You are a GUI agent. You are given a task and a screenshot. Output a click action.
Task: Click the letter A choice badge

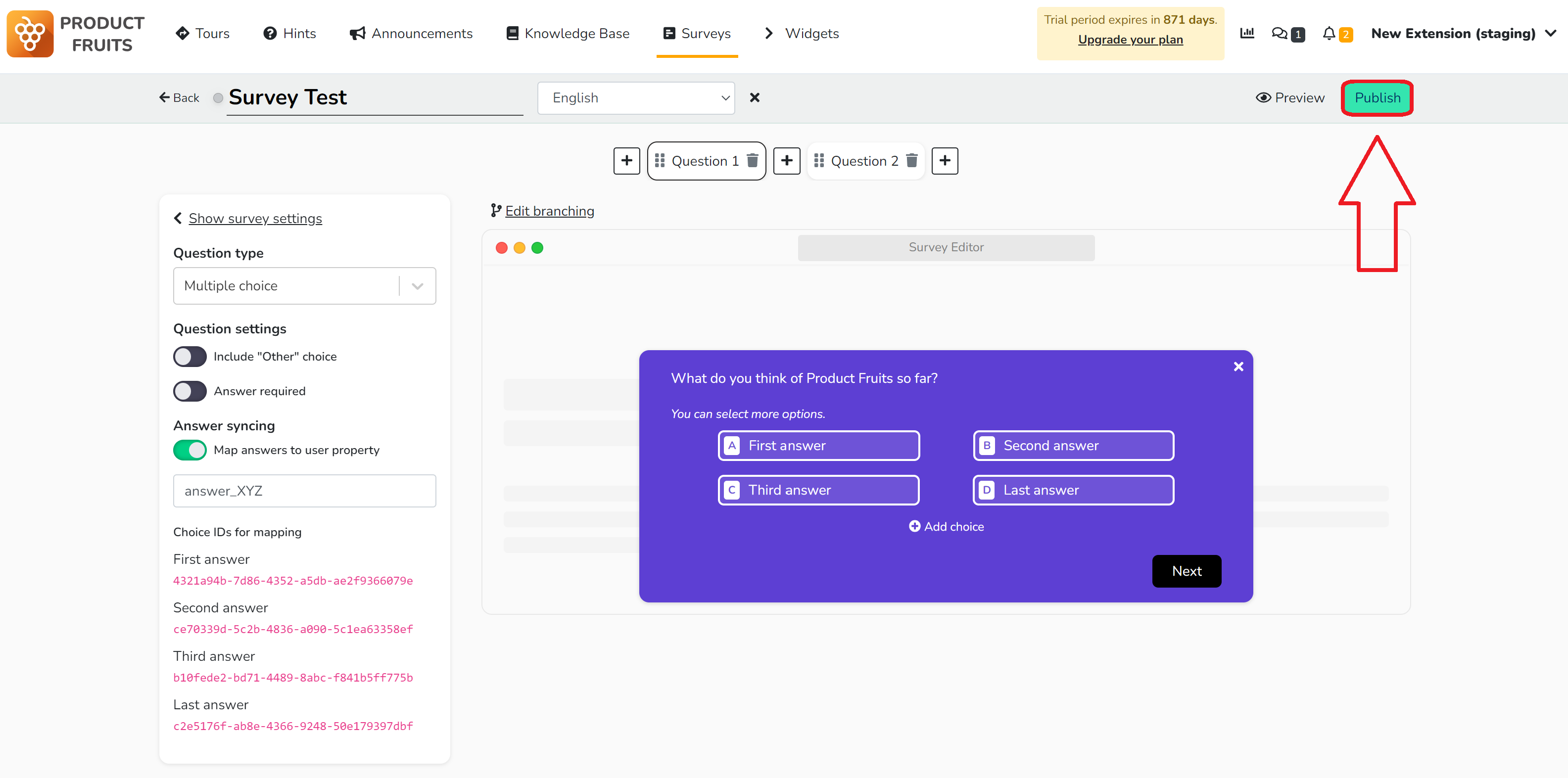pyautogui.click(x=732, y=446)
